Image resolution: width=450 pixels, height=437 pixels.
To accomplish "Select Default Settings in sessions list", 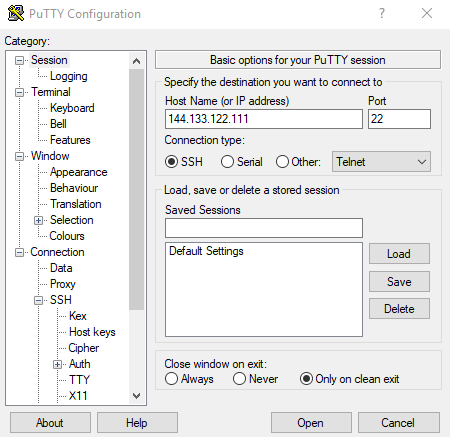I will tap(206, 251).
